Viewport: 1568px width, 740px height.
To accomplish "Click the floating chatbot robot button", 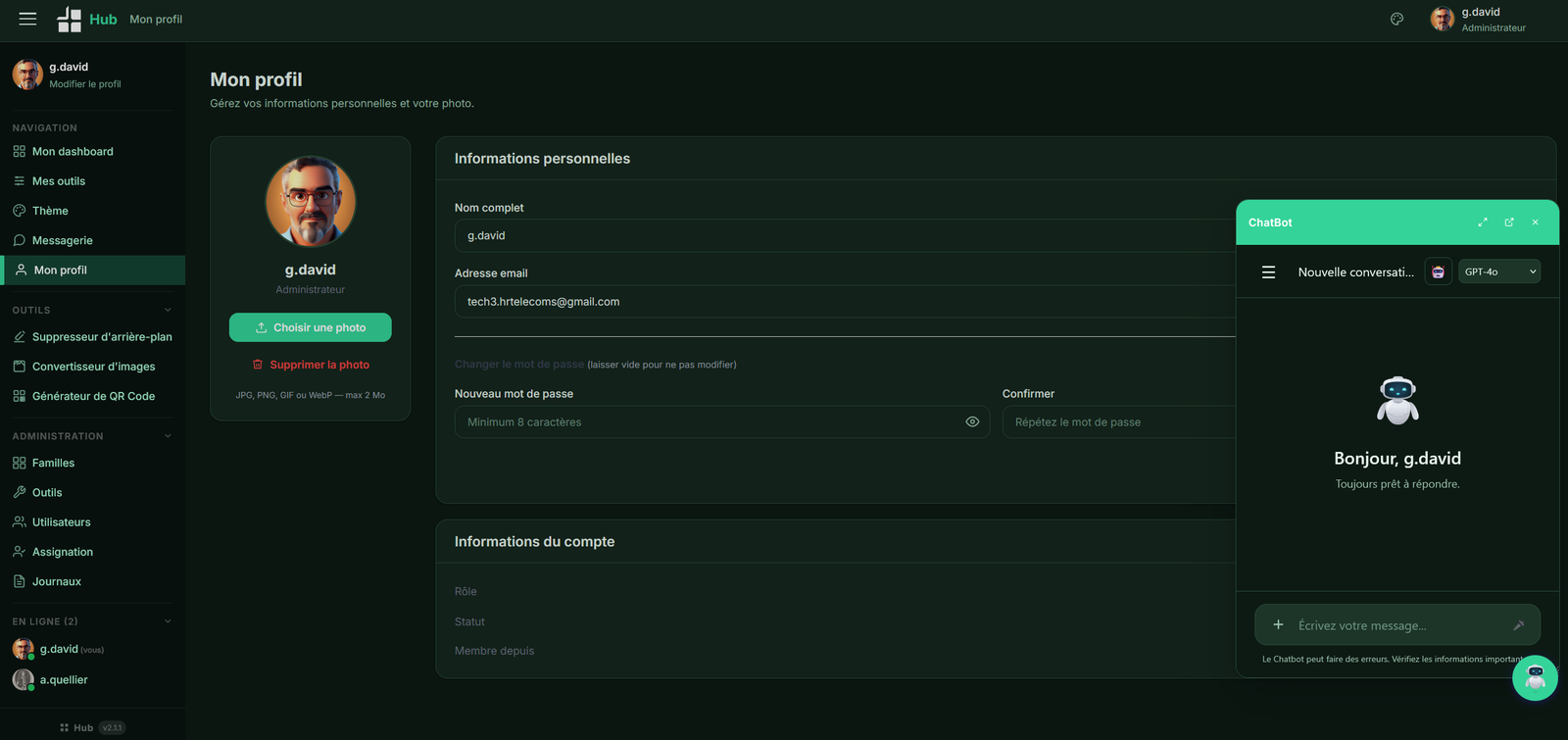I will 1535,677.
